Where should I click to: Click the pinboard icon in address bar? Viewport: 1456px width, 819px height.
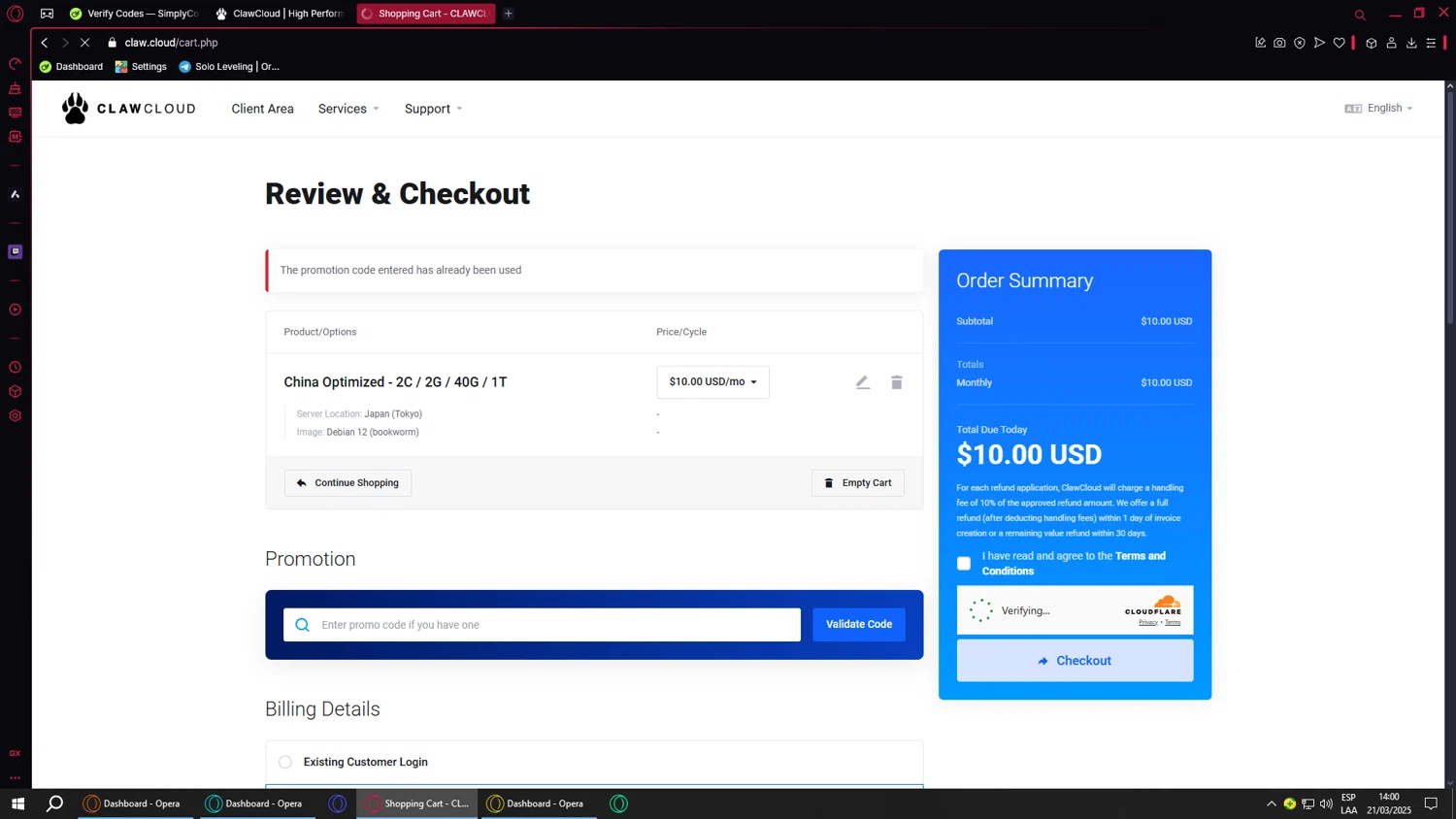(x=1260, y=43)
